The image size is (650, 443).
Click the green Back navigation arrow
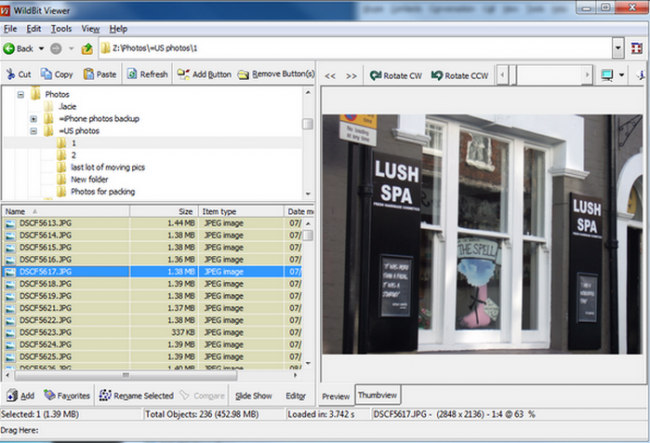(9, 48)
